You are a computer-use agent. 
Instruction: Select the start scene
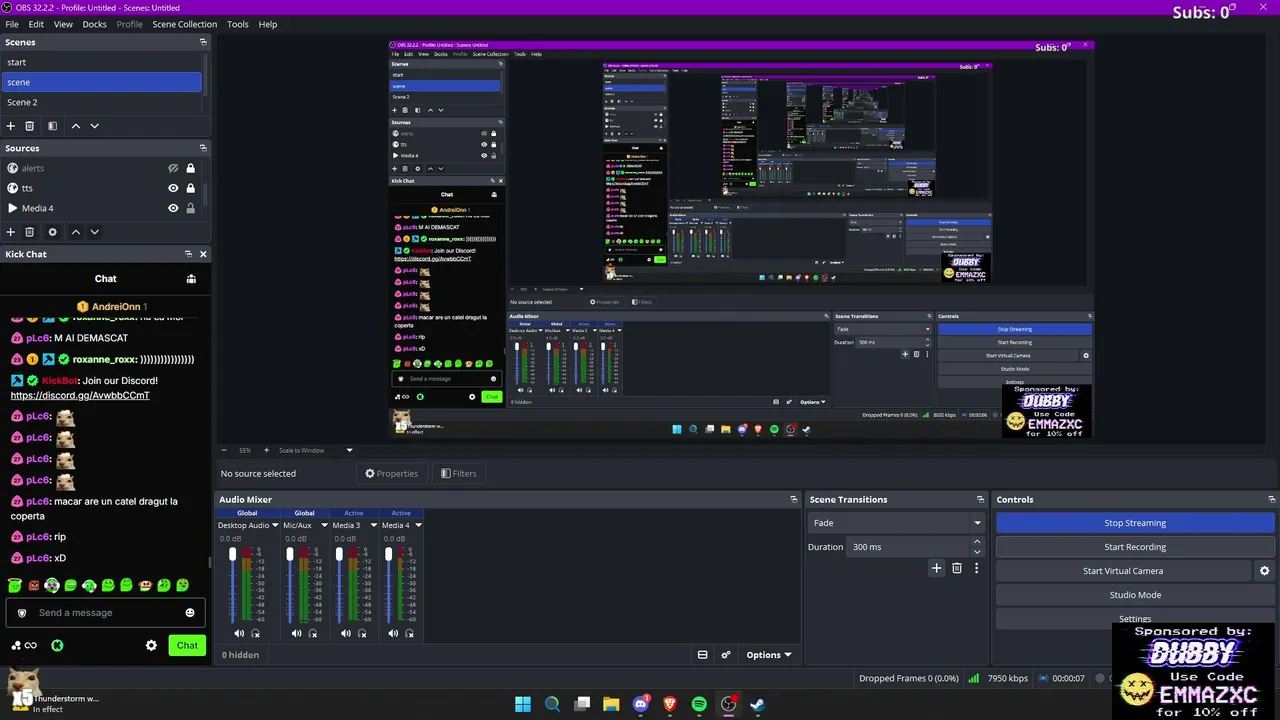[102, 62]
